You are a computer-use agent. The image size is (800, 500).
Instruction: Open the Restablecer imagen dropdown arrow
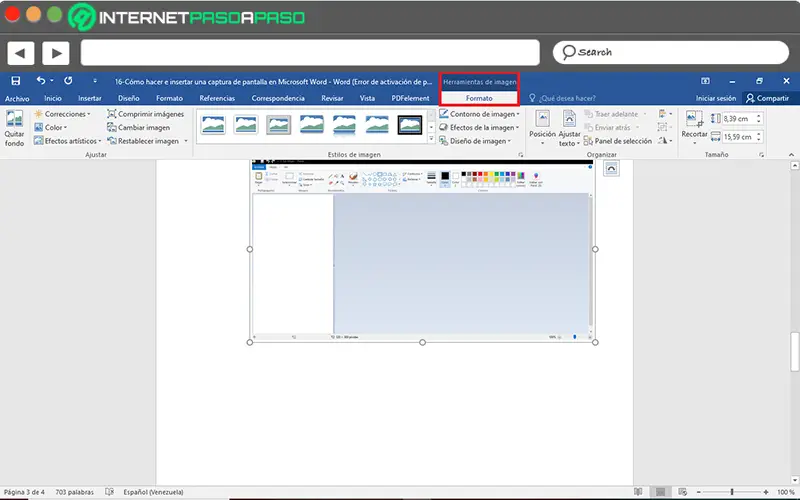click(x=186, y=141)
